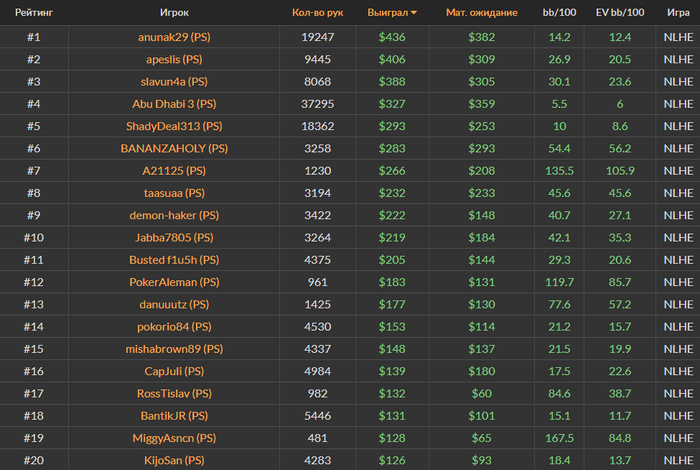The width and height of the screenshot is (700, 470).
Task: Open demon-haker (PS) player link
Action: [174, 215]
